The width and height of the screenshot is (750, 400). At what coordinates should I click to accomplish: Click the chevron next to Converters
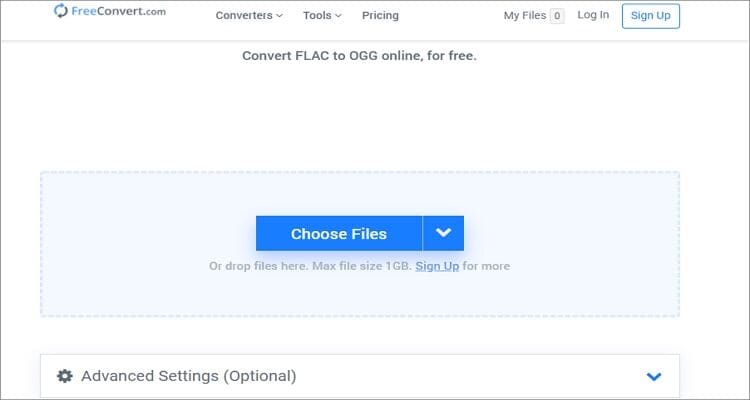279,16
